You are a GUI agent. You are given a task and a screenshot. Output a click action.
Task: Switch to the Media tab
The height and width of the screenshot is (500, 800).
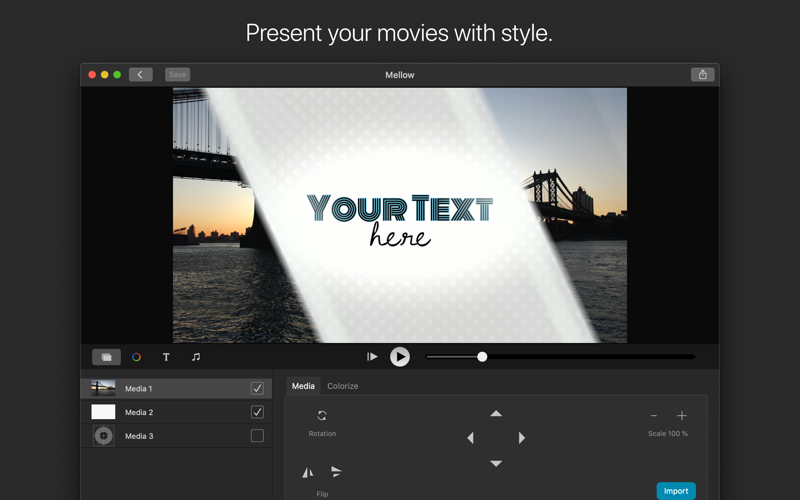coord(303,386)
